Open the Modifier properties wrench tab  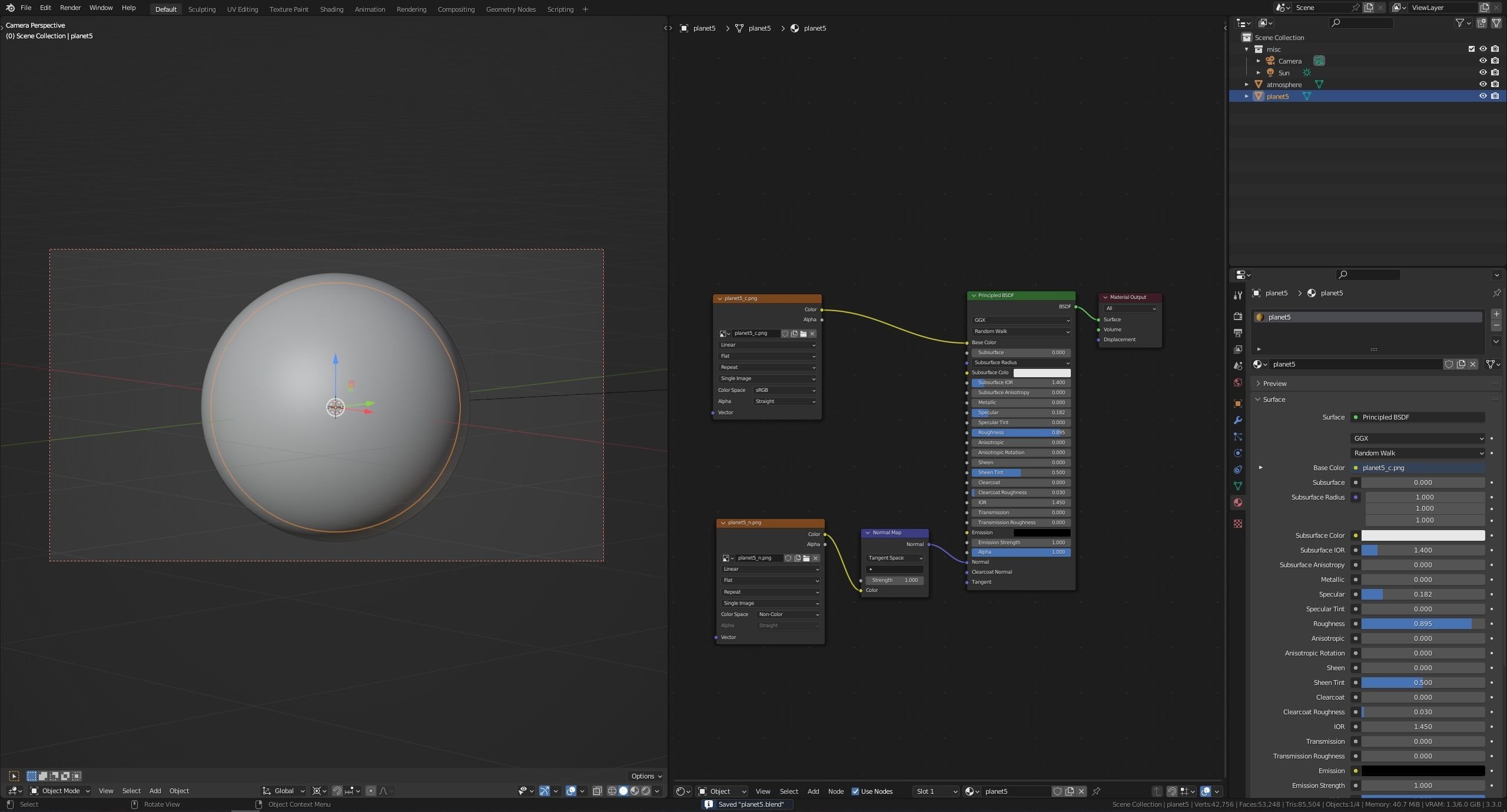click(x=1237, y=420)
